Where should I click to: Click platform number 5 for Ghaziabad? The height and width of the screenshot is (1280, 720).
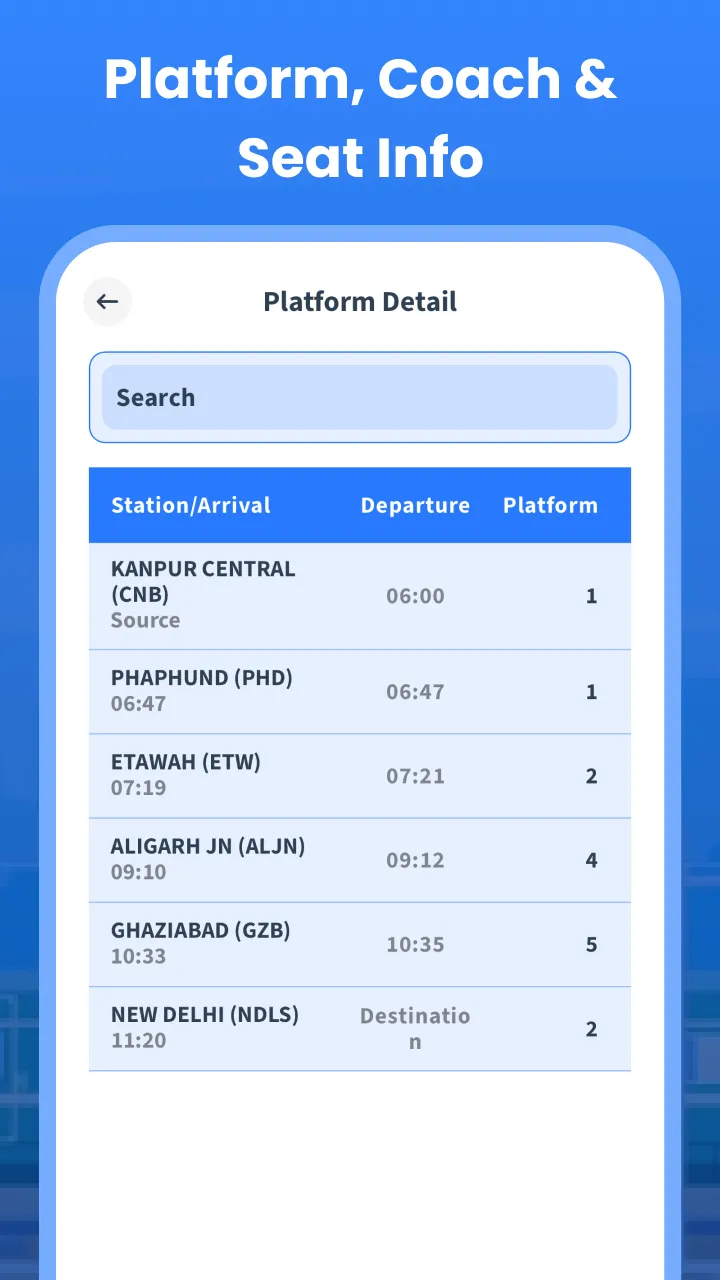(x=591, y=944)
